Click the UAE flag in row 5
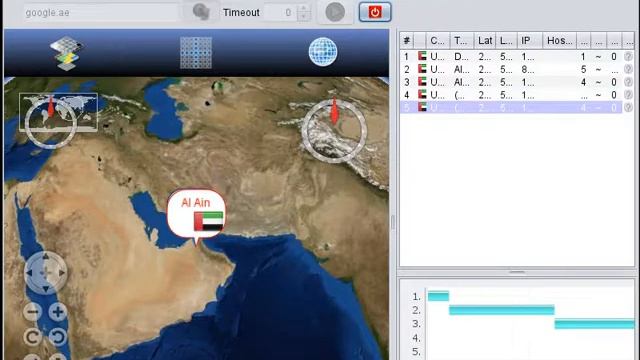Screen dimensions: 640x360 click(422, 107)
